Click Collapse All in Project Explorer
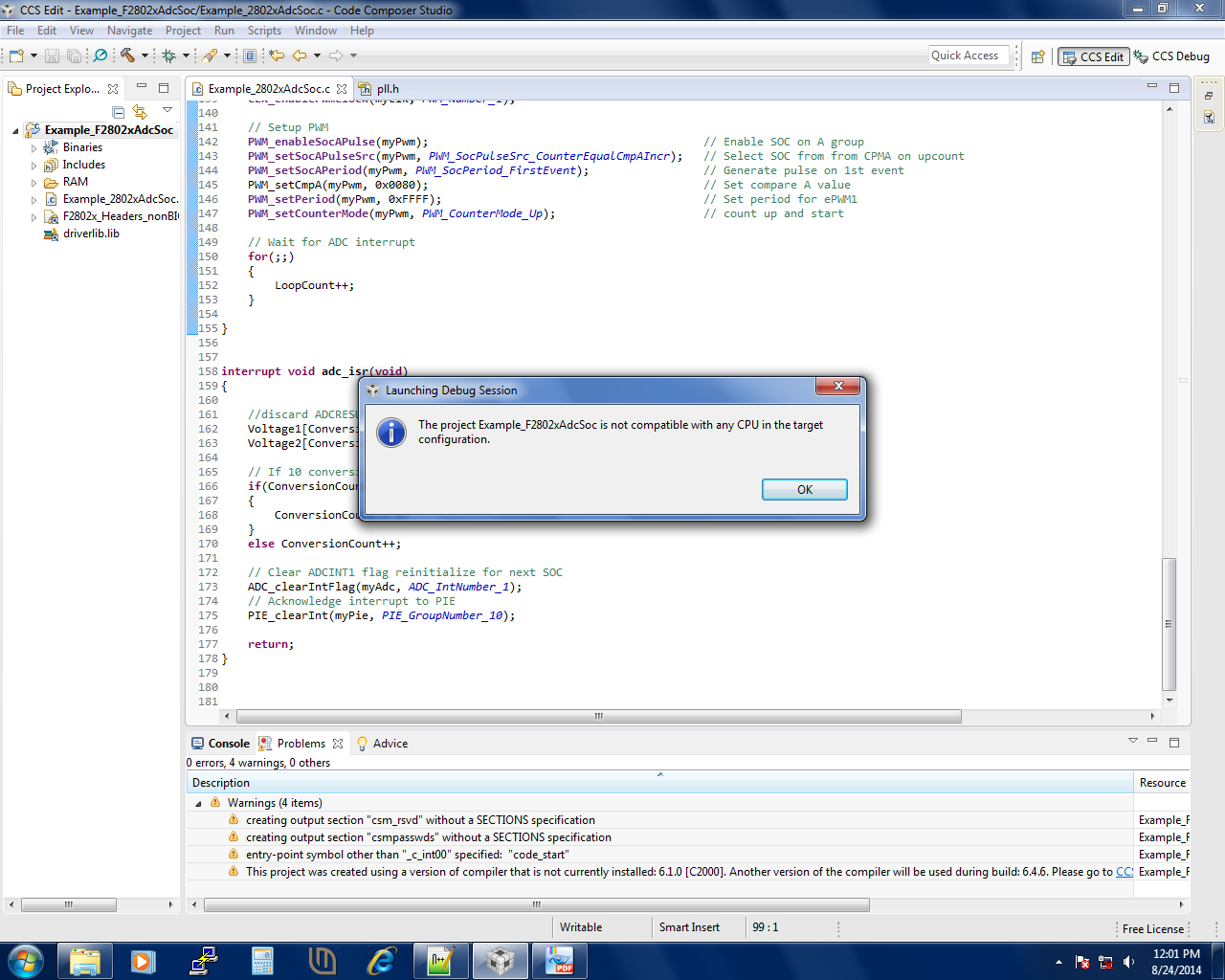This screenshot has width=1225, height=980. pos(117,112)
